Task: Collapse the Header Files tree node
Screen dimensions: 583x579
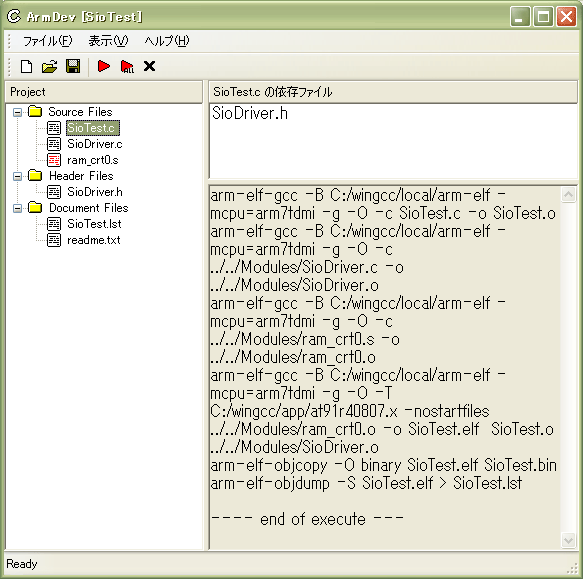Action: 17,176
